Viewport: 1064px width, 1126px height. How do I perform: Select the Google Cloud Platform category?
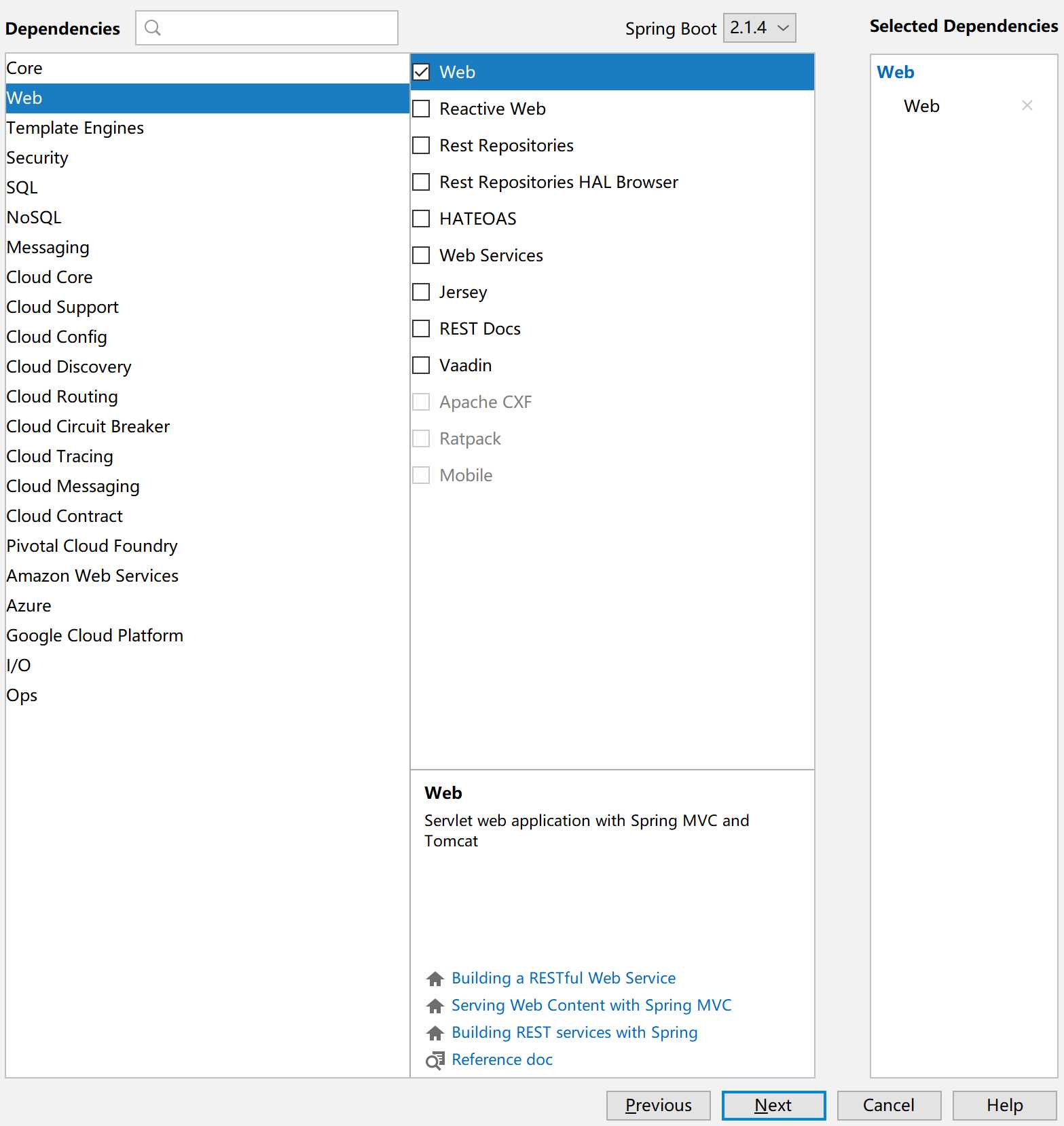coord(207,635)
